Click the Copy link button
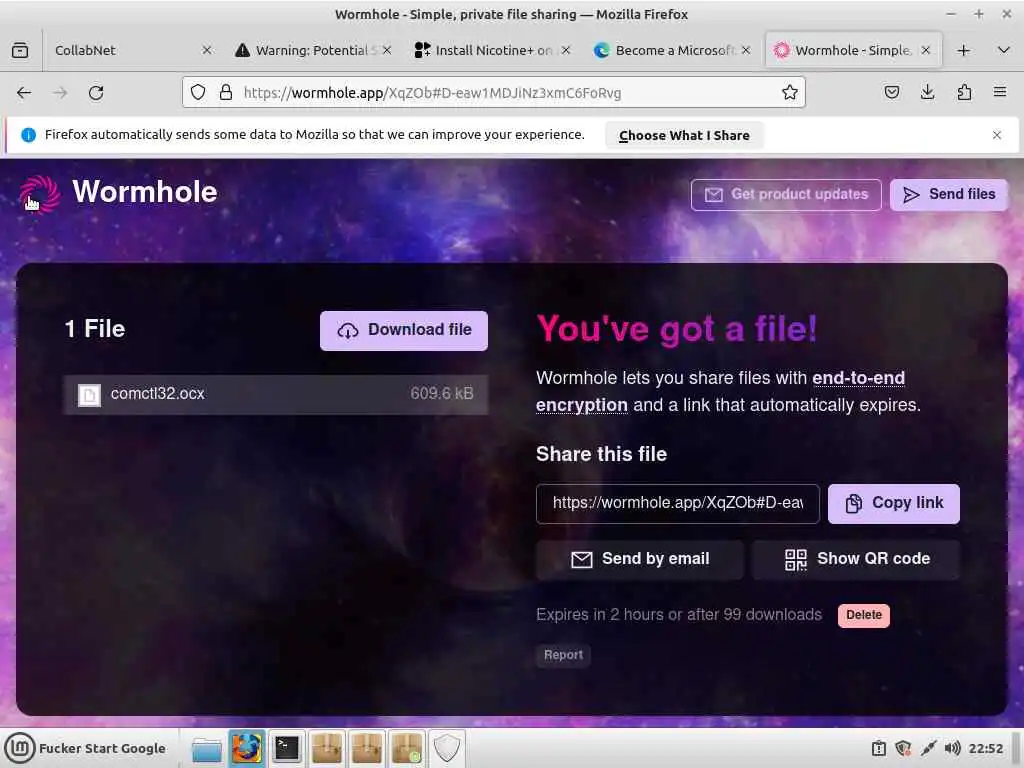The image size is (1024, 768). [893, 504]
